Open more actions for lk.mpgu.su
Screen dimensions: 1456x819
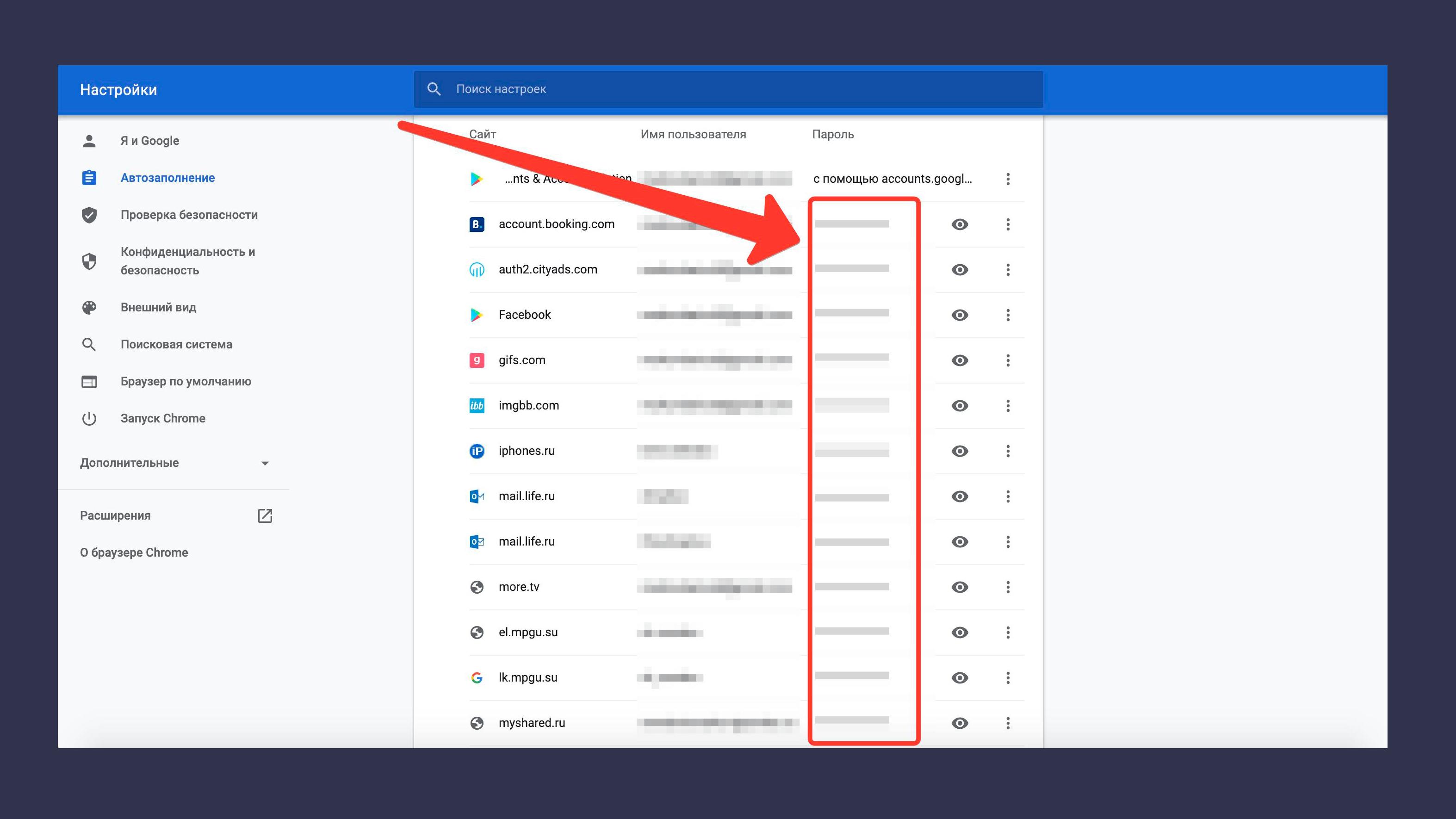[1007, 677]
